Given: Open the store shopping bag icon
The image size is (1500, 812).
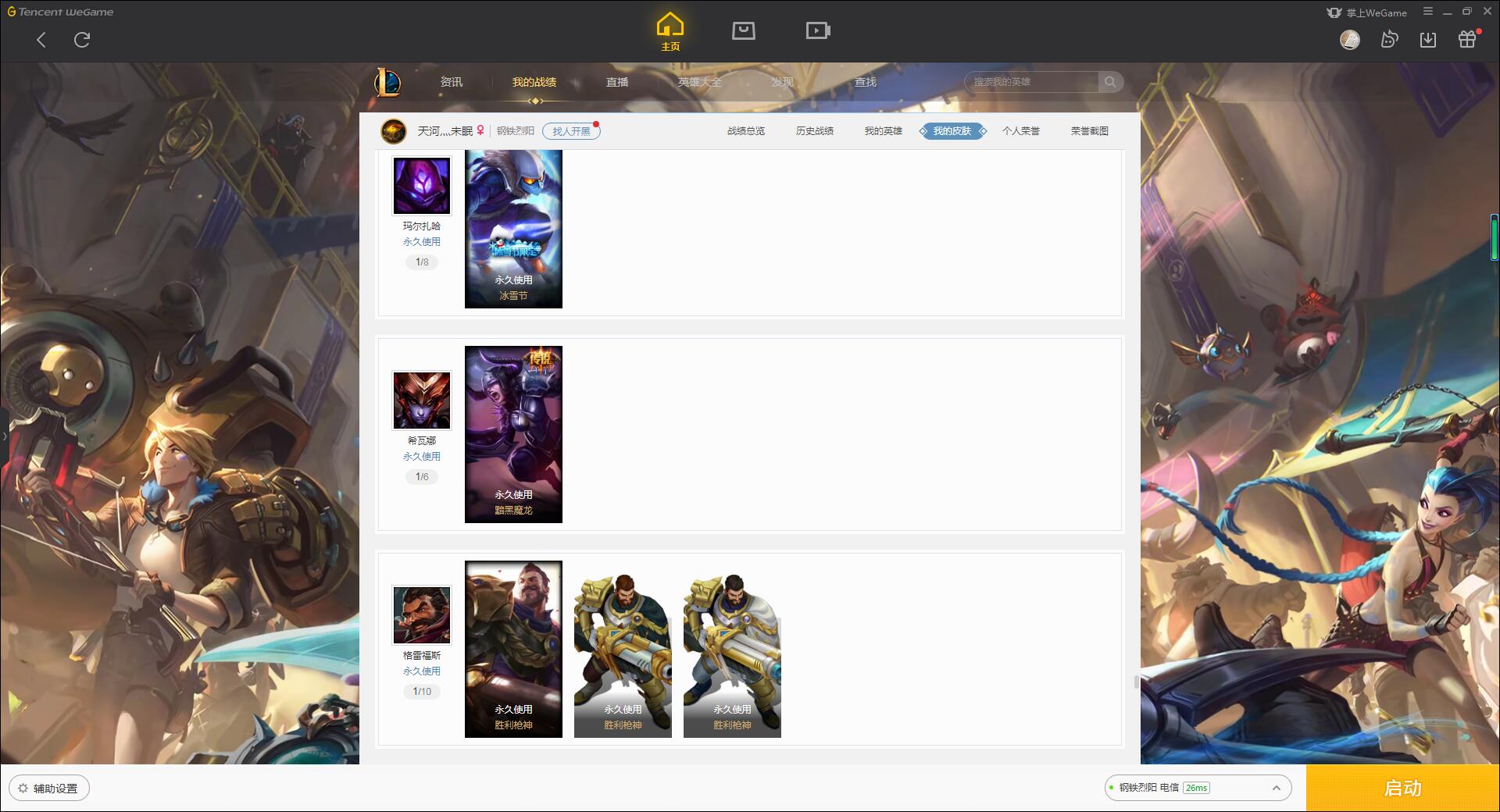Looking at the screenshot, I should [743, 31].
